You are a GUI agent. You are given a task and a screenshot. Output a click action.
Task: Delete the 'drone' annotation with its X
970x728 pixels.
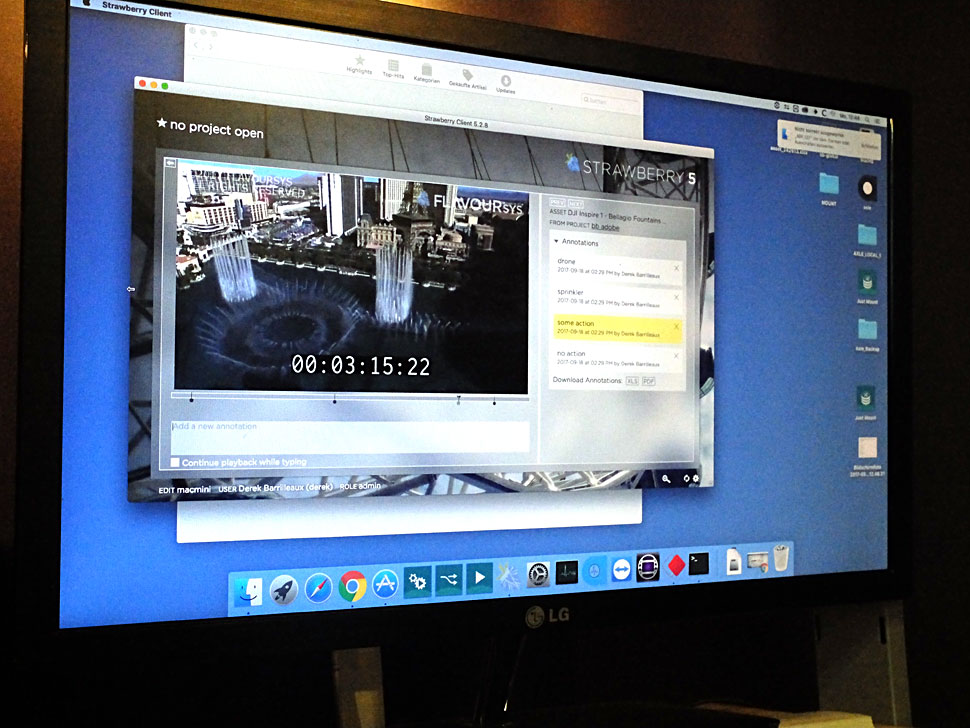tap(676, 268)
